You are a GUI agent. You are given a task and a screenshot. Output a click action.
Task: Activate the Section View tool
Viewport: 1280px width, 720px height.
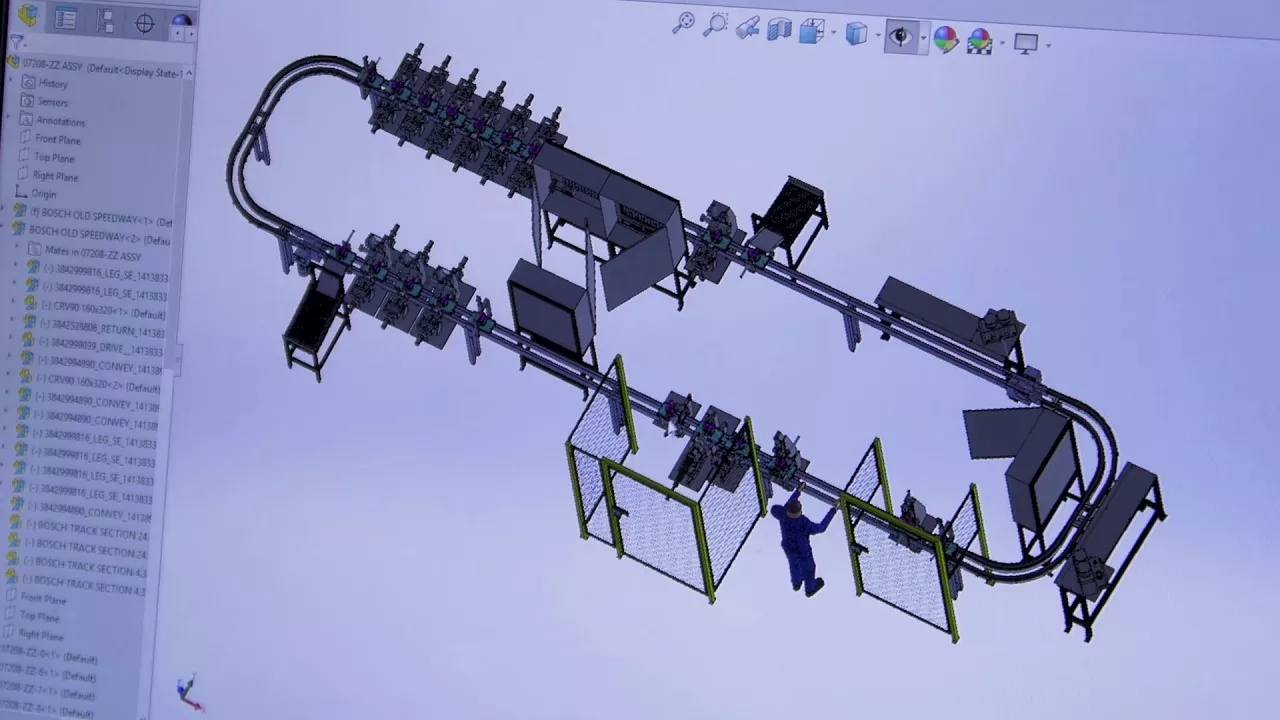pyautogui.click(x=780, y=30)
